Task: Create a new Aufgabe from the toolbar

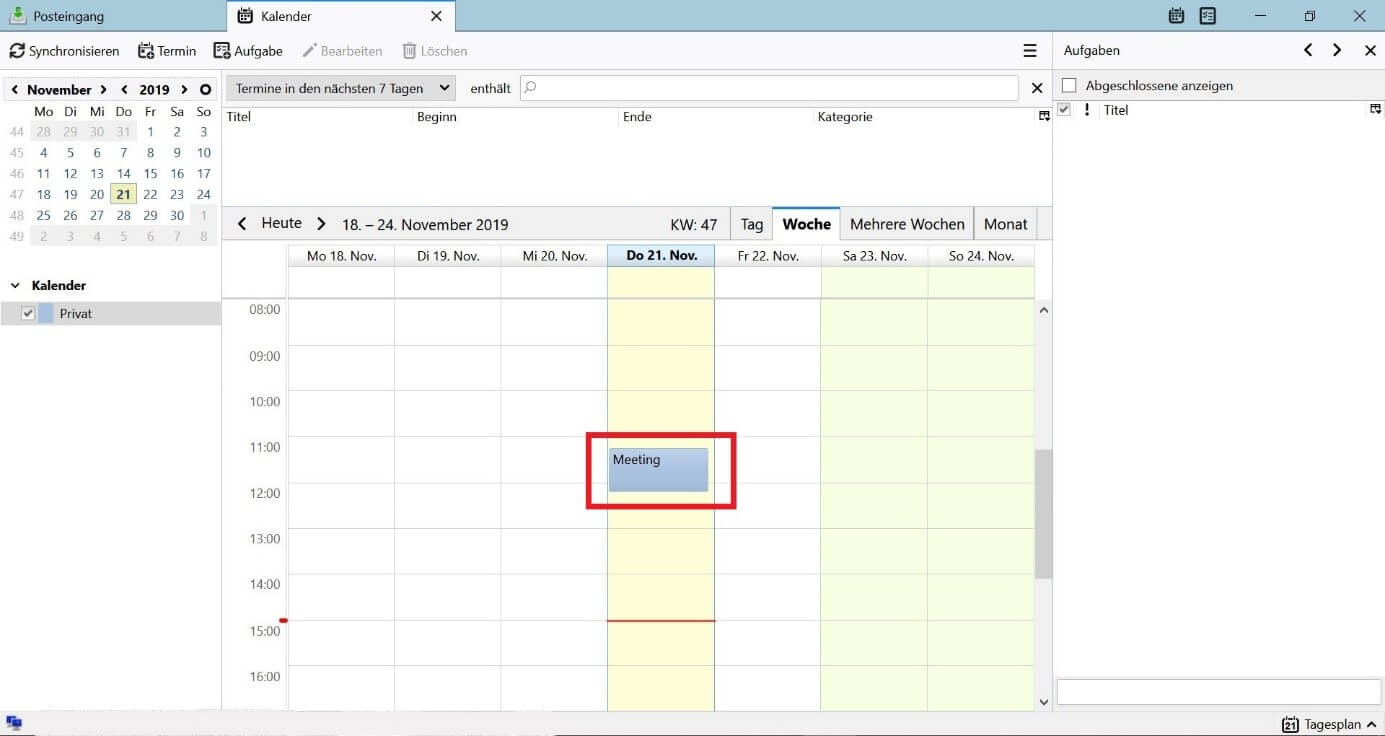Action: (x=248, y=51)
